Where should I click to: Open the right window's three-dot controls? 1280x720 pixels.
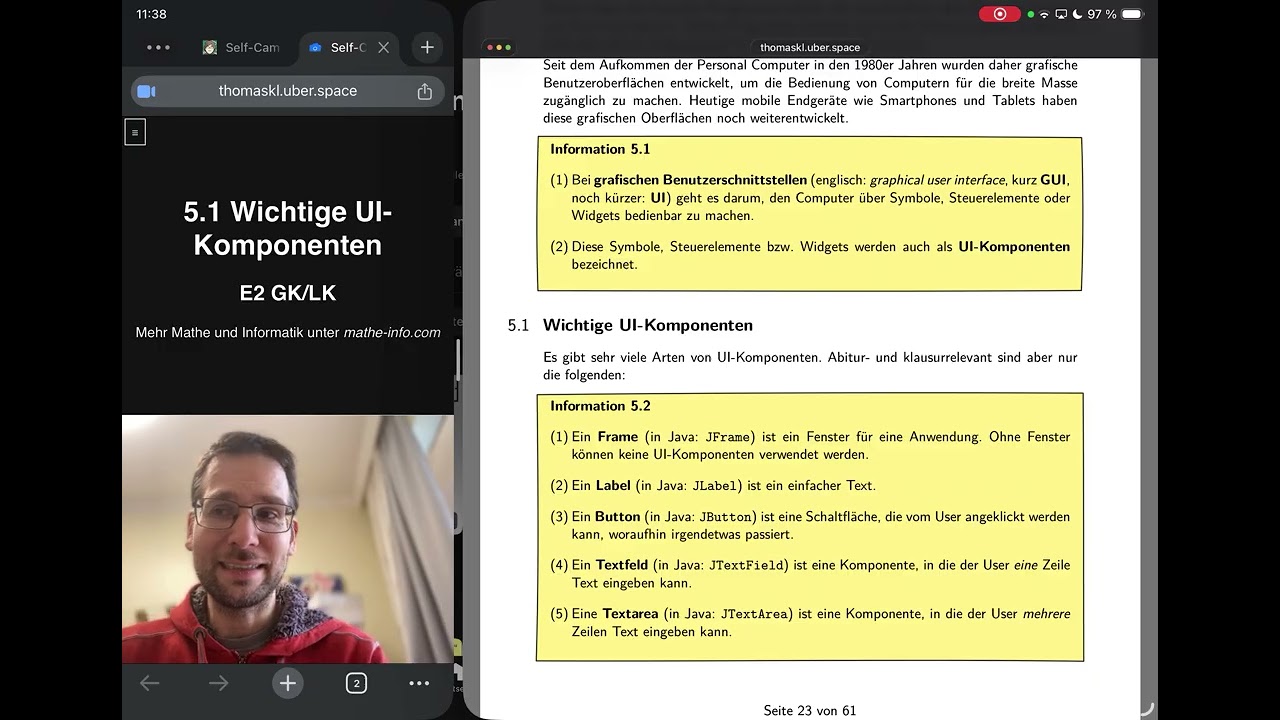[498, 47]
